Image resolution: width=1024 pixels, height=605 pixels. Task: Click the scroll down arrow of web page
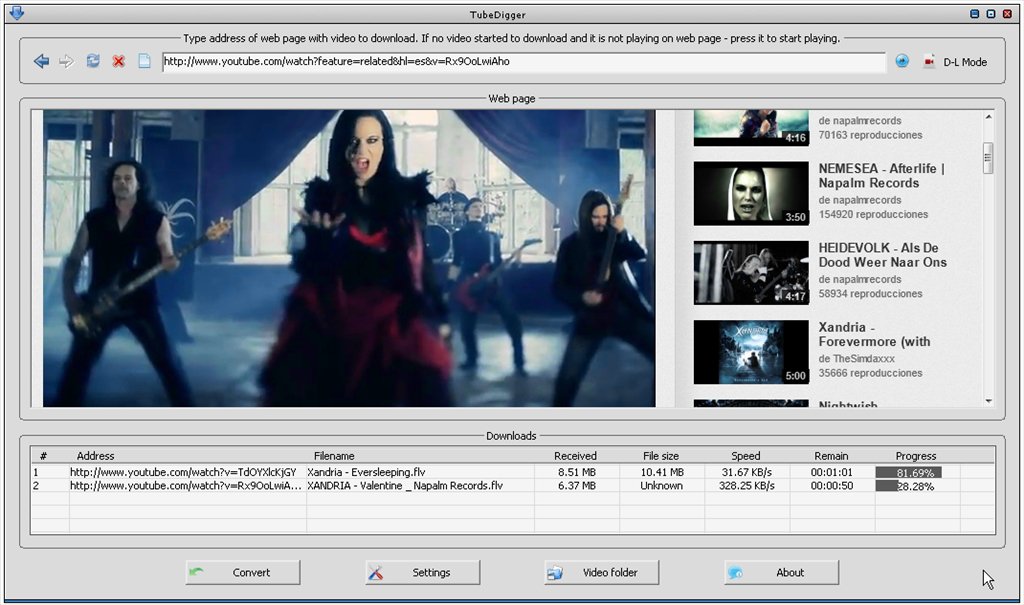pyautogui.click(x=988, y=400)
